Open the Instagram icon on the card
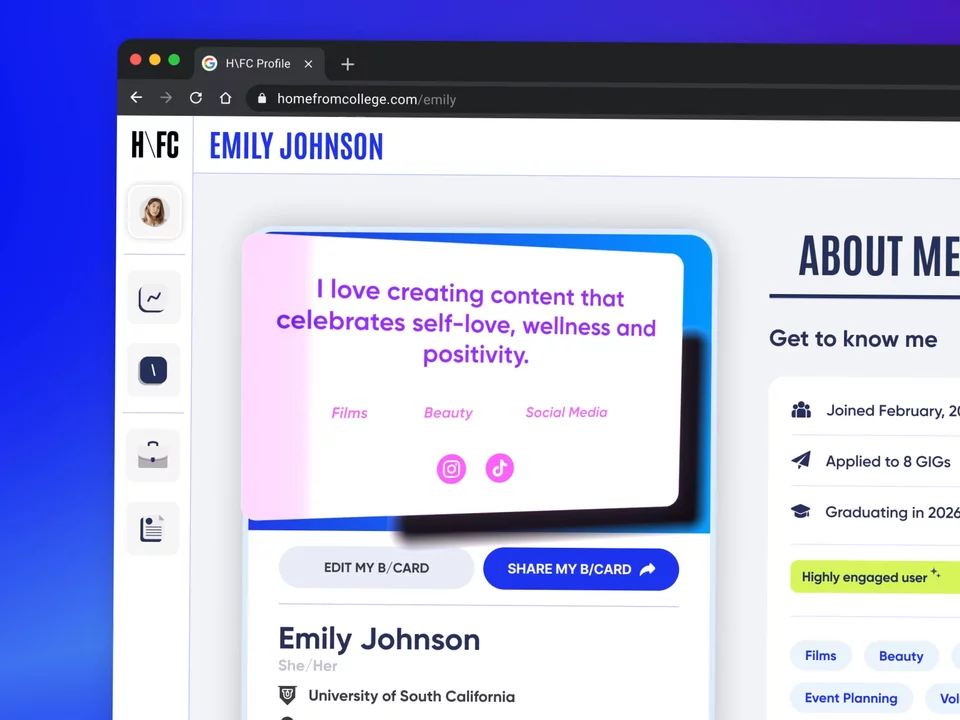This screenshot has width=960, height=720. tap(451, 469)
